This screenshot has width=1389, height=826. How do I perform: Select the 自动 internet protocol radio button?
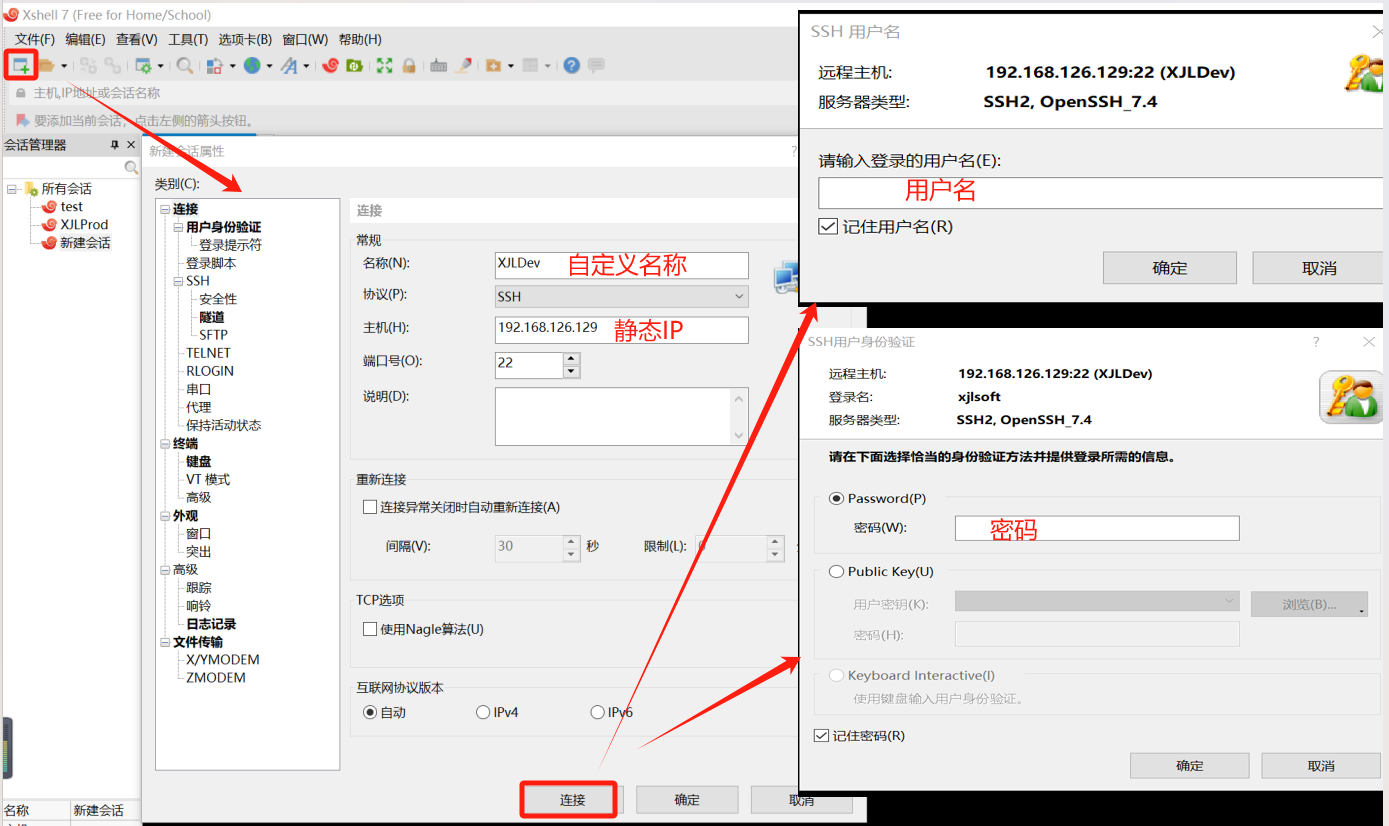(x=370, y=713)
